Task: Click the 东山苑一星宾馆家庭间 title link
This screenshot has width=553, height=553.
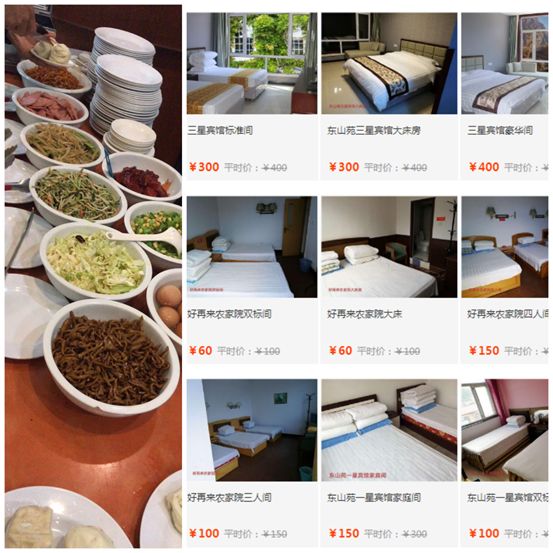Action: tap(374, 497)
